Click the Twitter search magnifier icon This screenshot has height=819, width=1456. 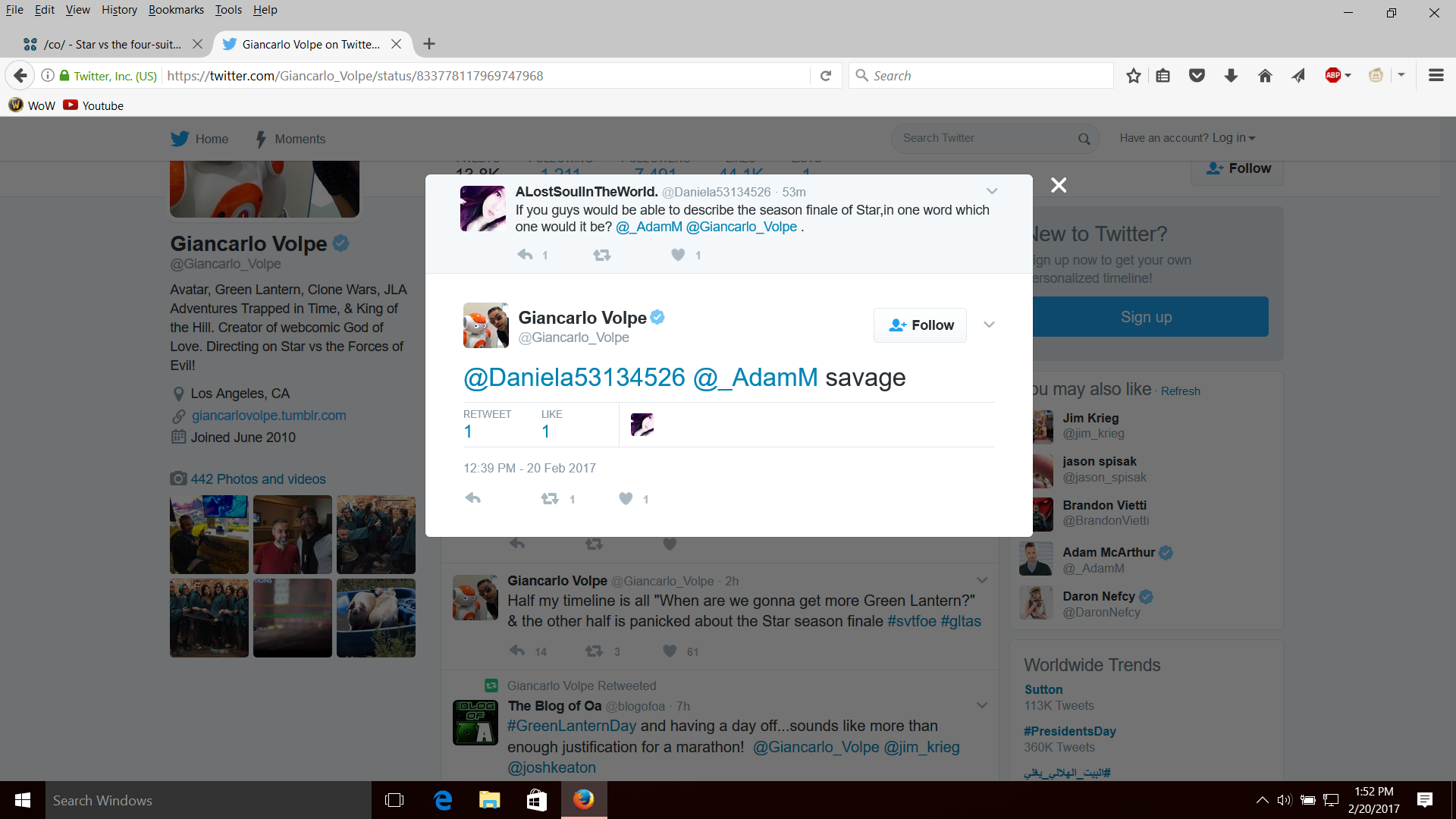(1084, 139)
